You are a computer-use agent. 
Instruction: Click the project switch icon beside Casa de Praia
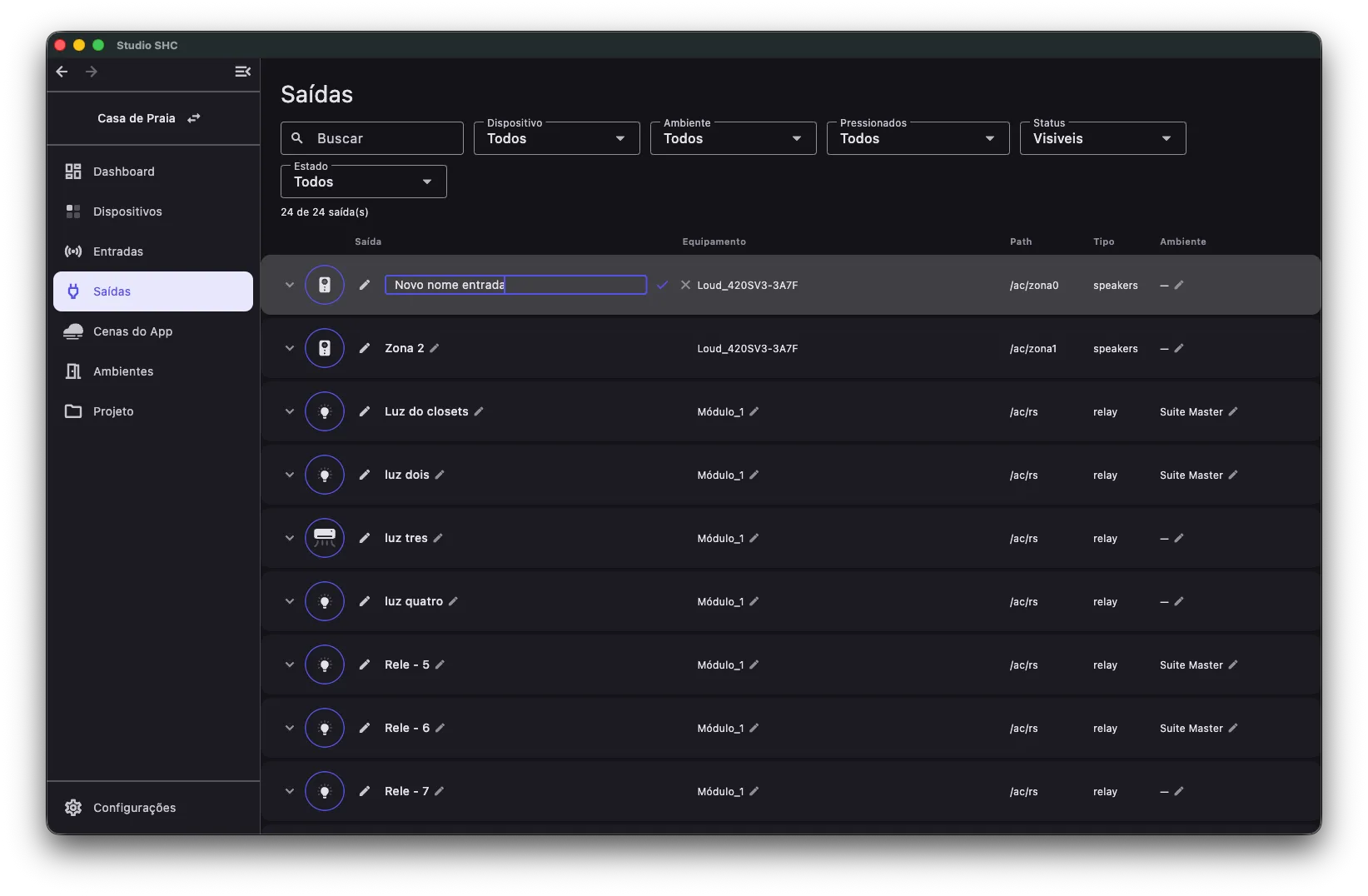click(194, 118)
